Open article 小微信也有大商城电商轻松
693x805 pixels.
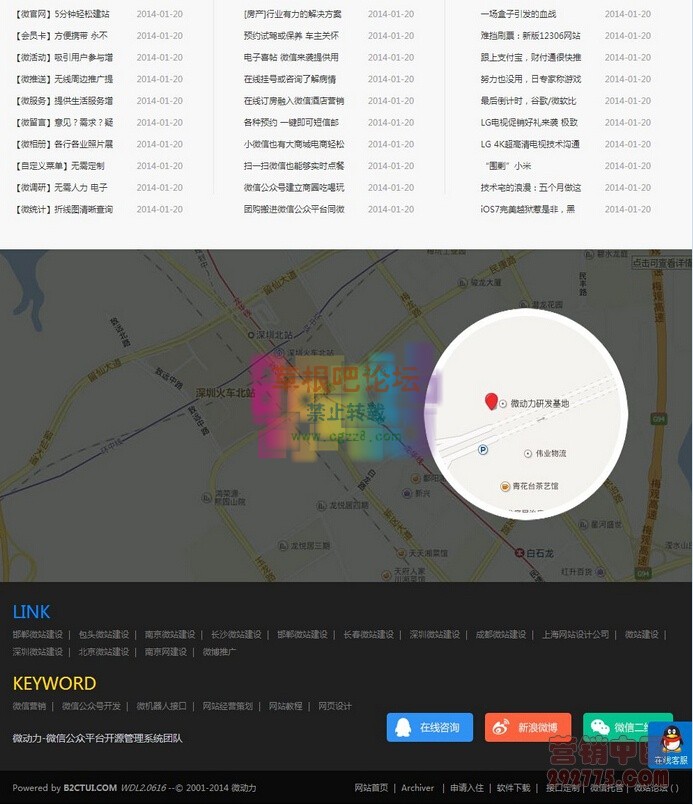coord(294,144)
